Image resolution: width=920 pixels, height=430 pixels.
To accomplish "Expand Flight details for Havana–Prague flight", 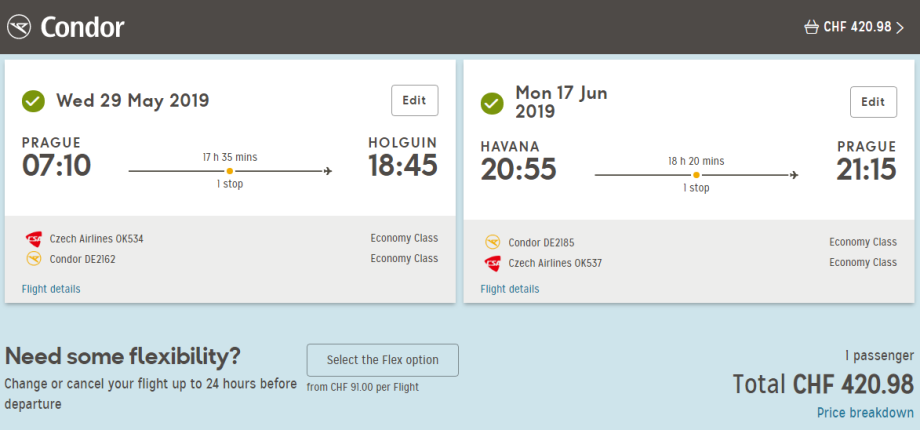I will [510, 289].
